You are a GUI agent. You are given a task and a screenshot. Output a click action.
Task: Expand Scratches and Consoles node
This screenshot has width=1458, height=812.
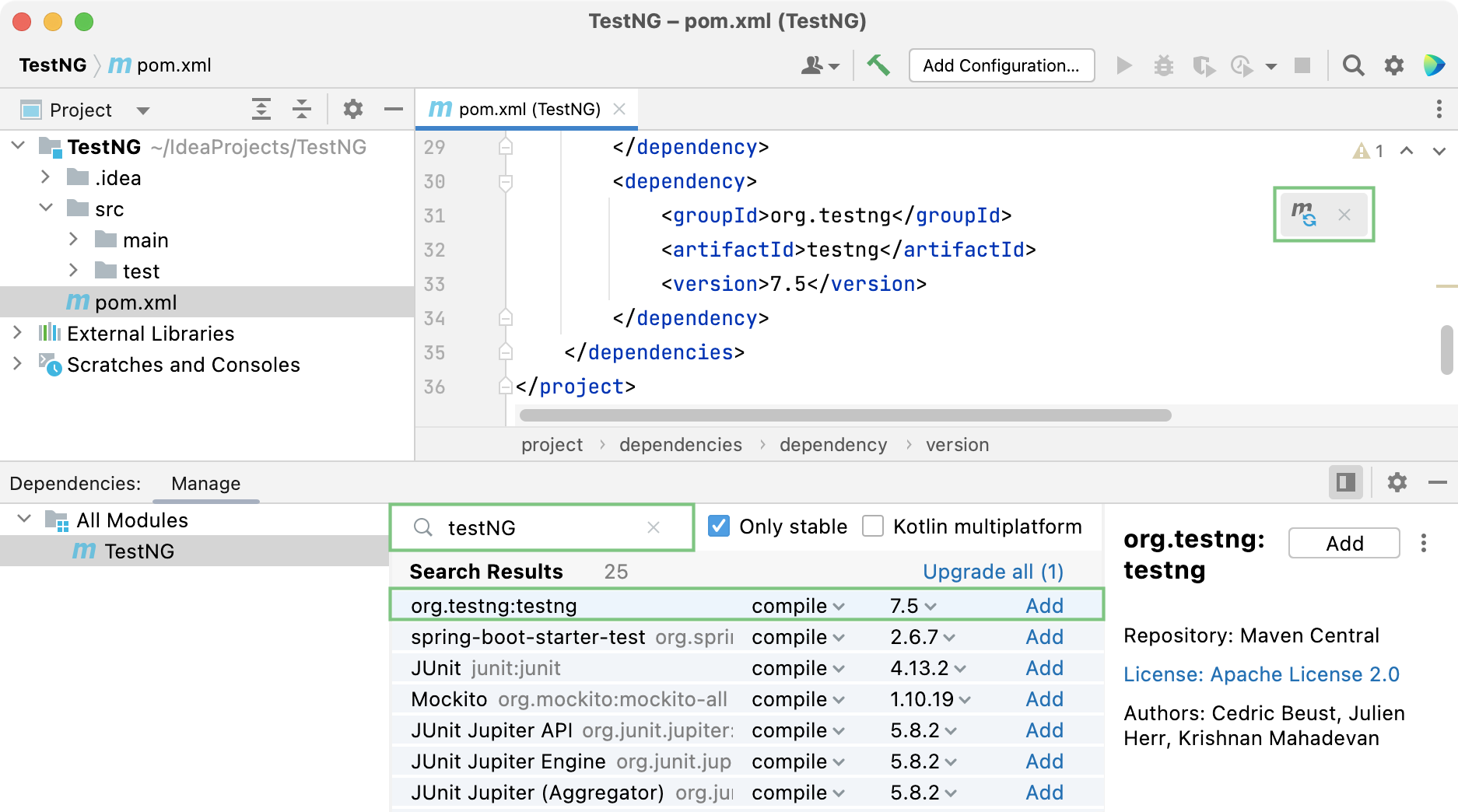[x=18, y=364]
